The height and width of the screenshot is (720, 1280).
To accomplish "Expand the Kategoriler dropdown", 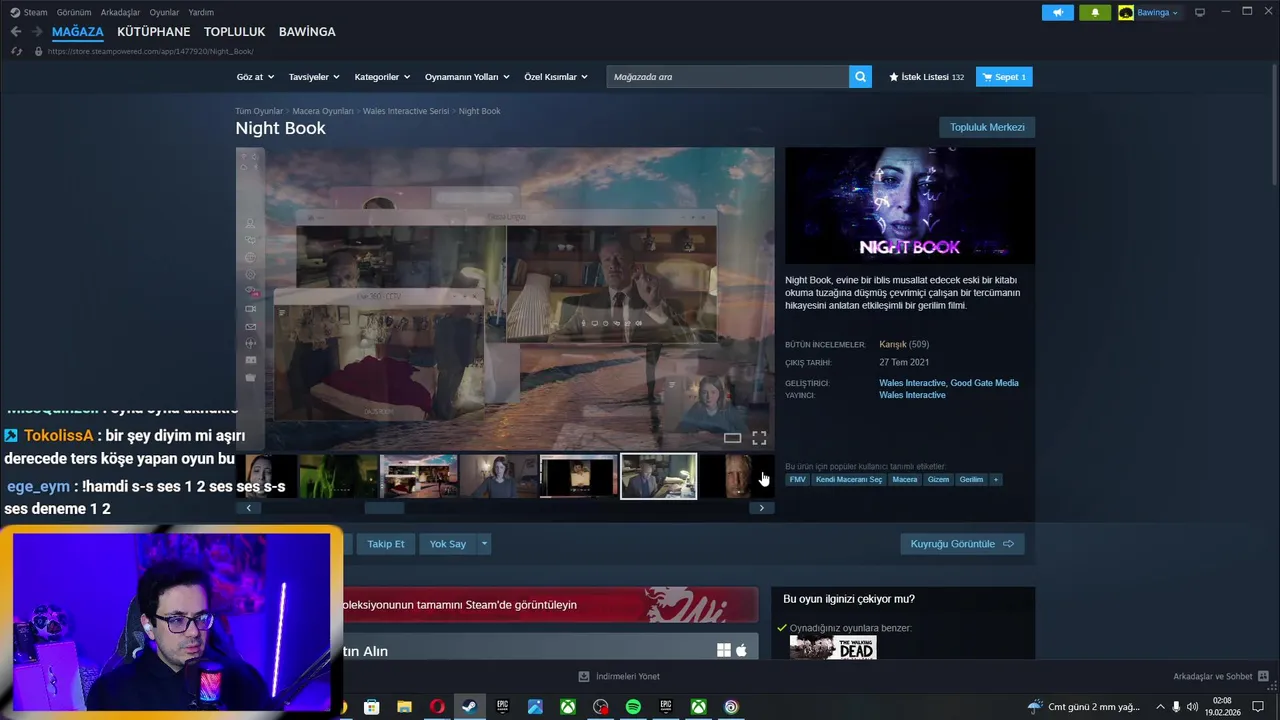I will (x=382, y=77).
